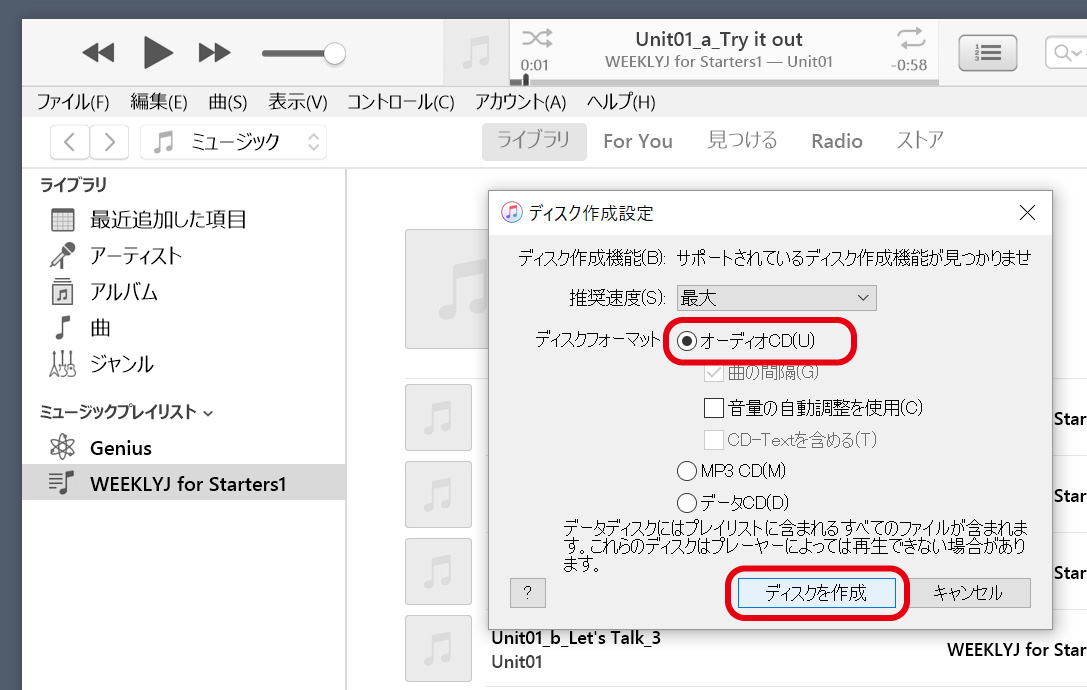Click artwork thumbnail beside Unit01_b_Let's Talk_3
1087x690 pixels.
(x=438, y=648)
